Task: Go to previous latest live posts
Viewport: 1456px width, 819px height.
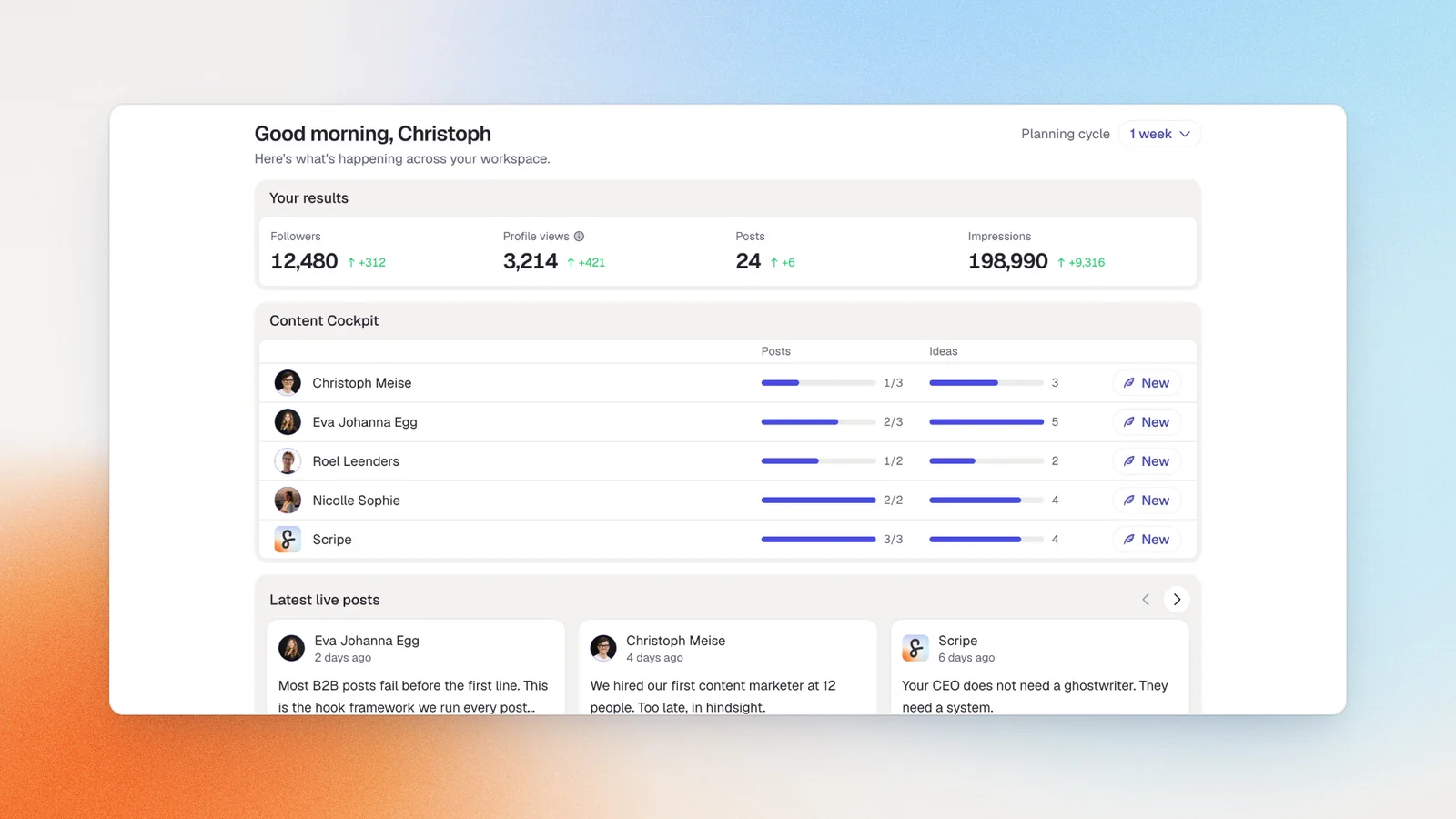Action: (1146, 600)
